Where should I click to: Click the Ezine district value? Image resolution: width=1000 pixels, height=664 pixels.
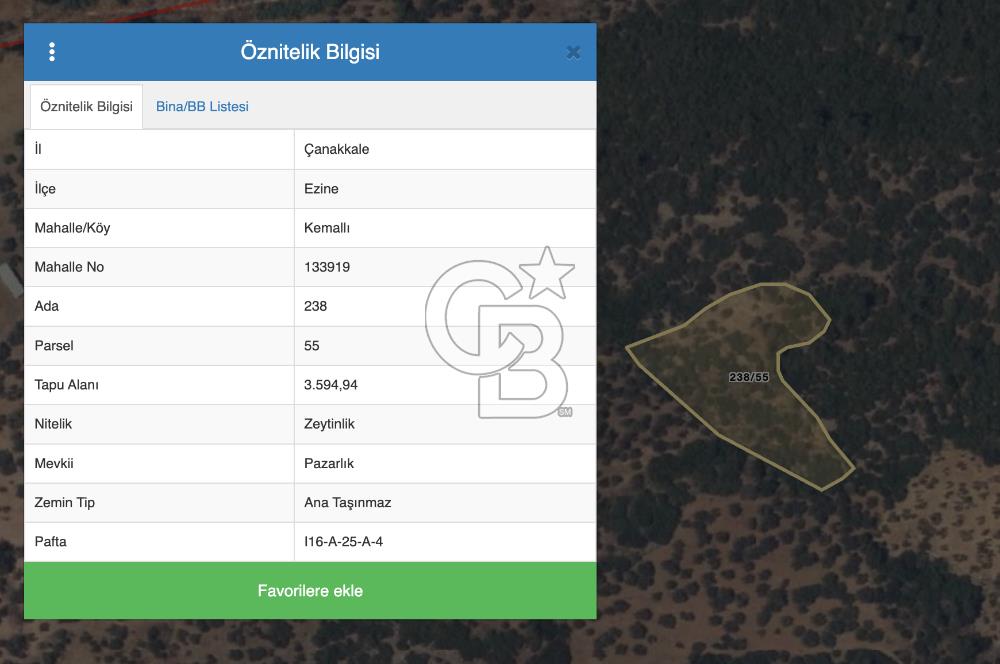coord(321,188)
